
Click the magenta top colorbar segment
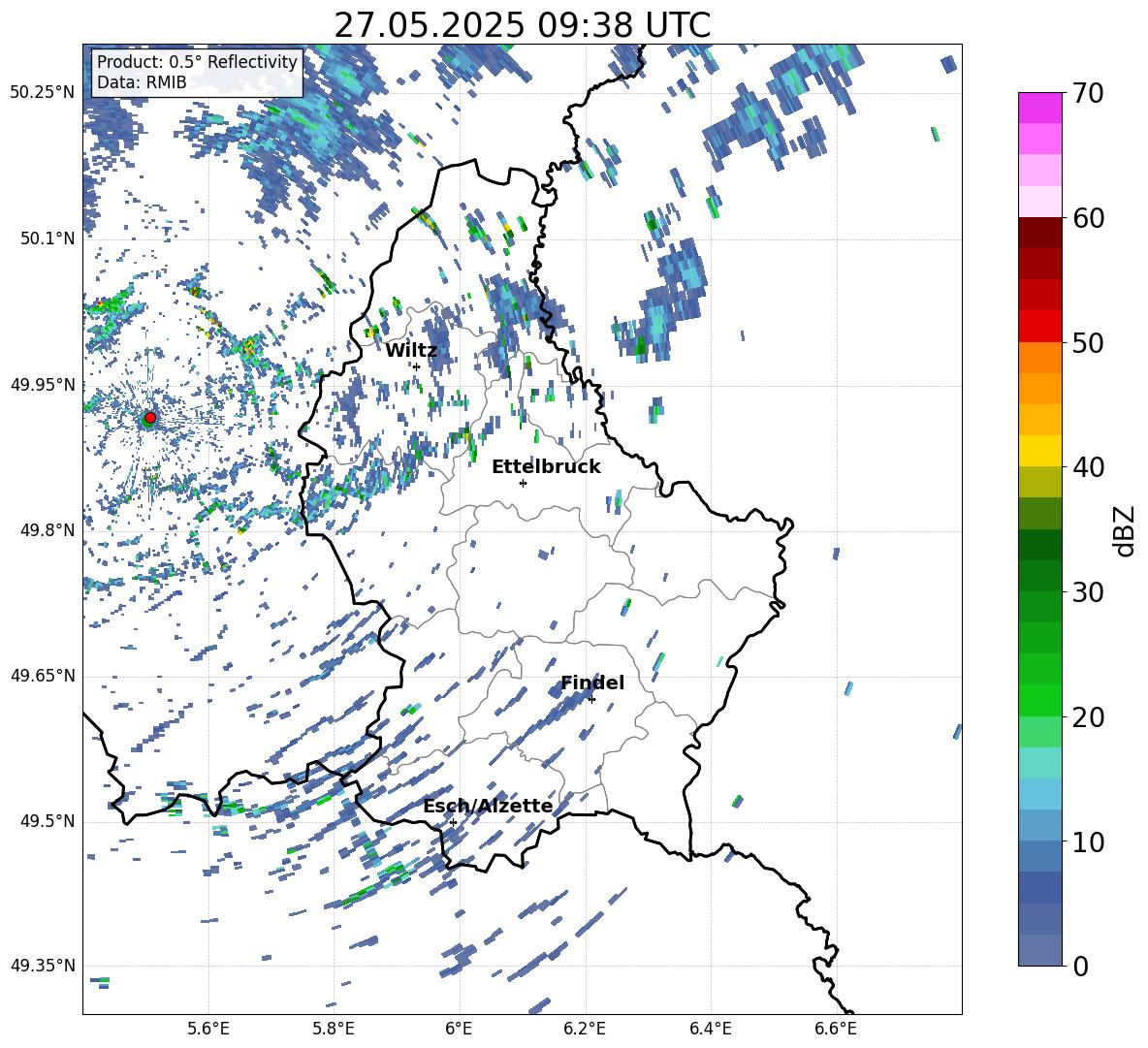(x=1040, y=108)
